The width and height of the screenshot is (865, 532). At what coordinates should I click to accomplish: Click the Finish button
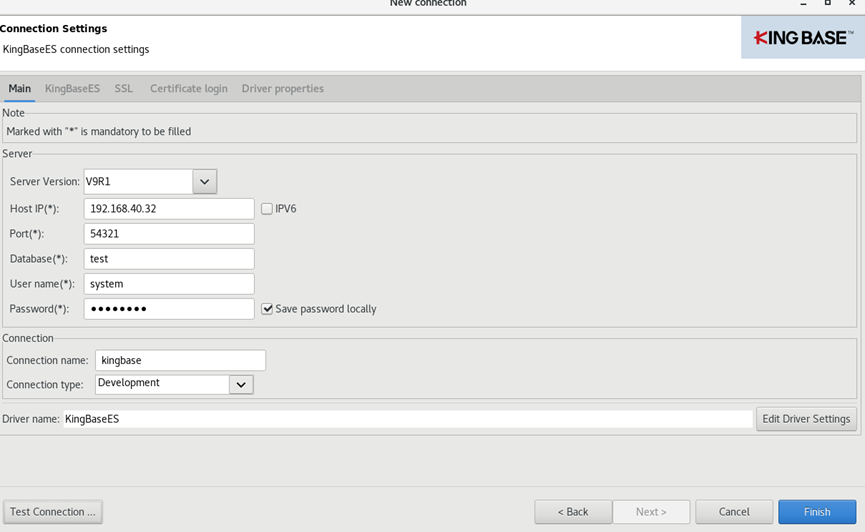click(817, 512)
